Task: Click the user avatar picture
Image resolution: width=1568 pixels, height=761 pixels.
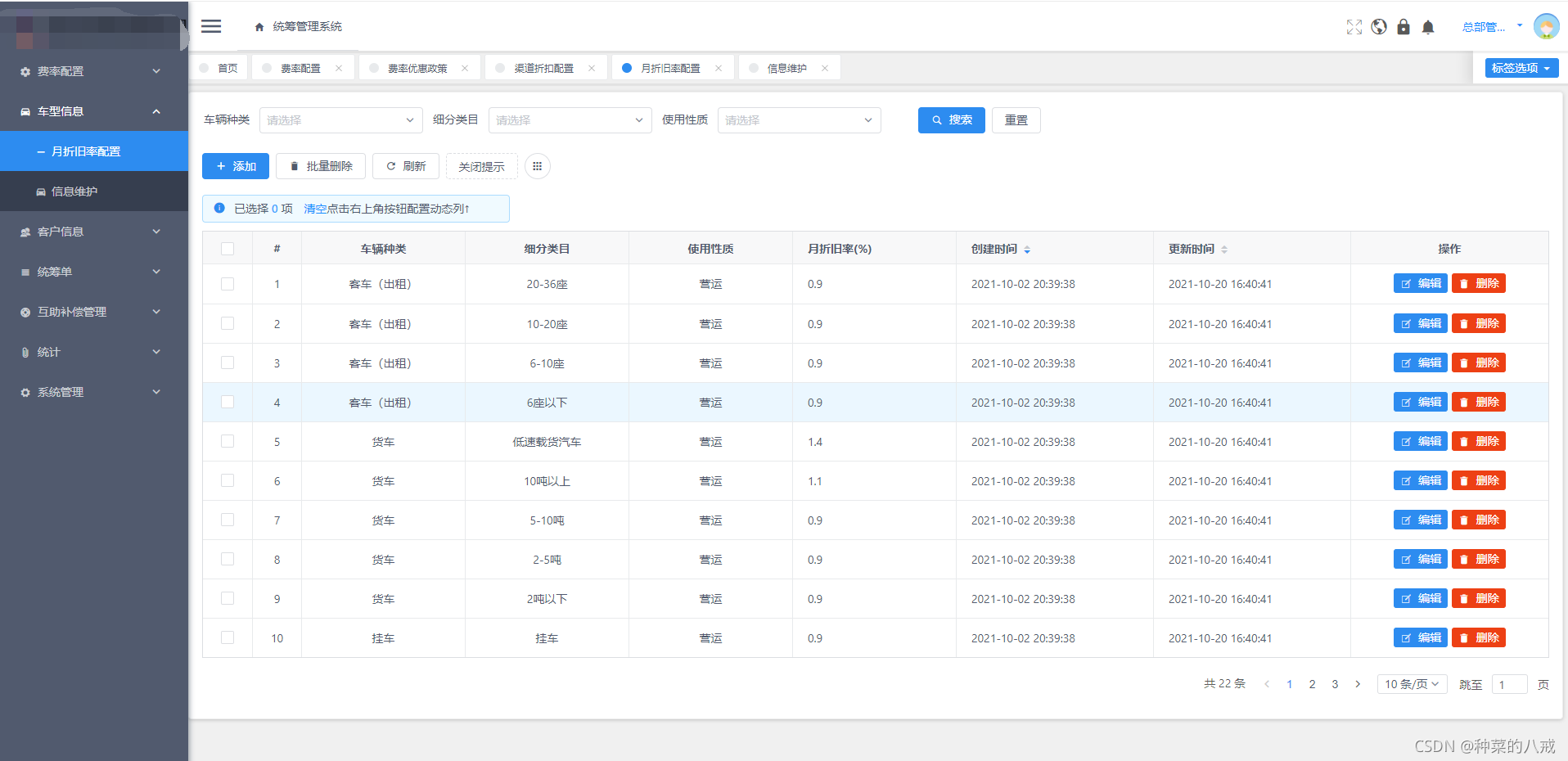Action: coord(1546,26)
